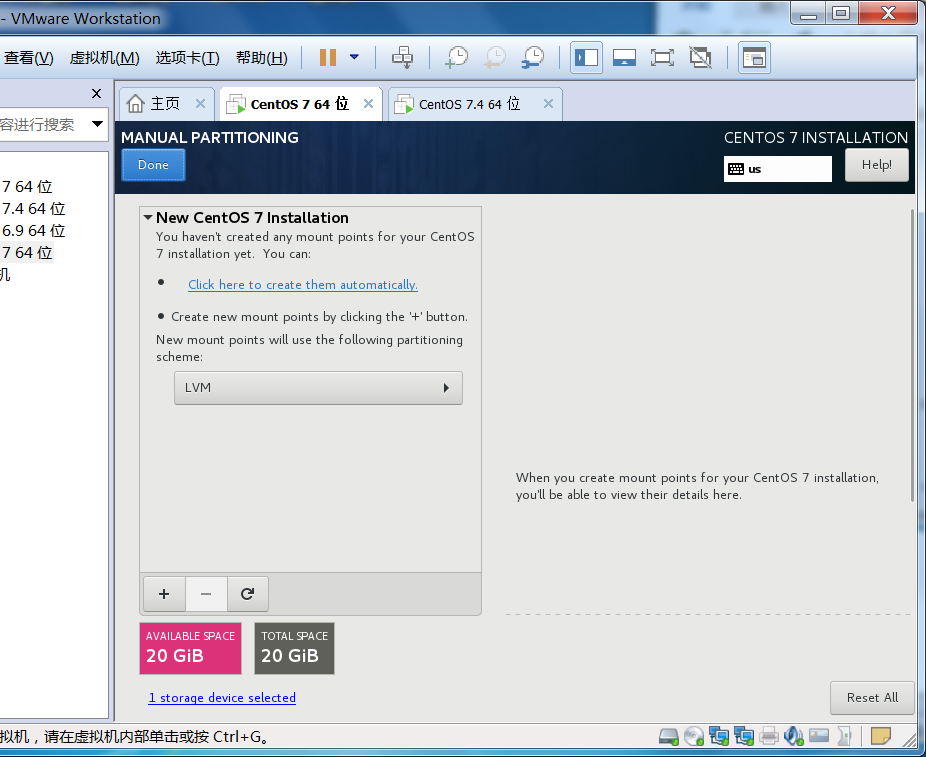Close the 主页 tab
Viewport: 926px width, 757px height.
(200, 104)
